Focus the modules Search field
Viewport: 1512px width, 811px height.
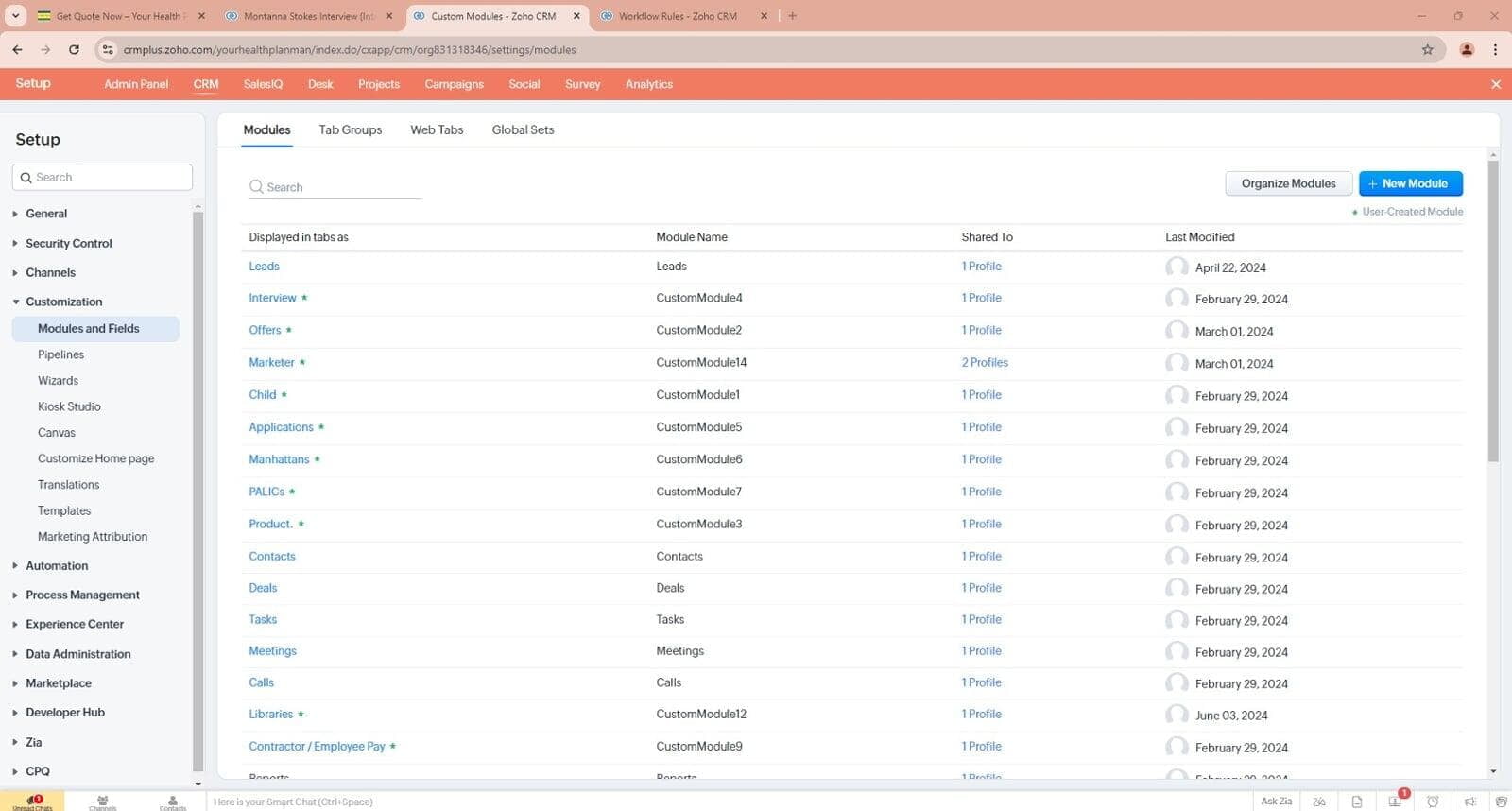point(335,187)
